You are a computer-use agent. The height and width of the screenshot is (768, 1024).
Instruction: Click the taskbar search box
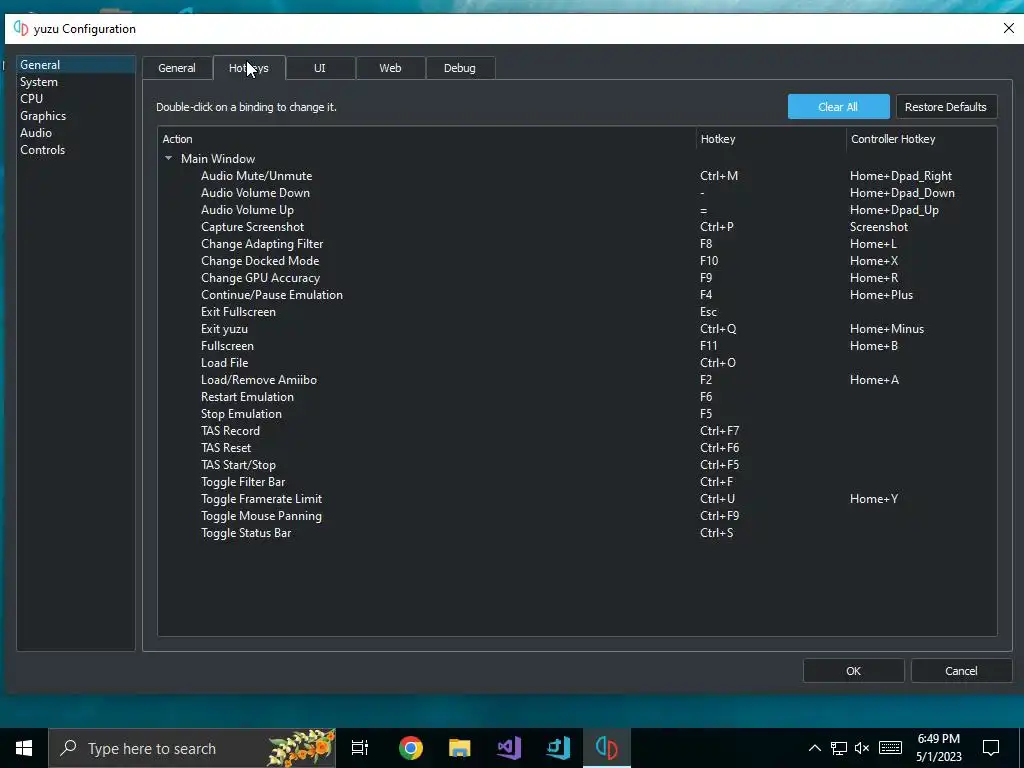192,748
